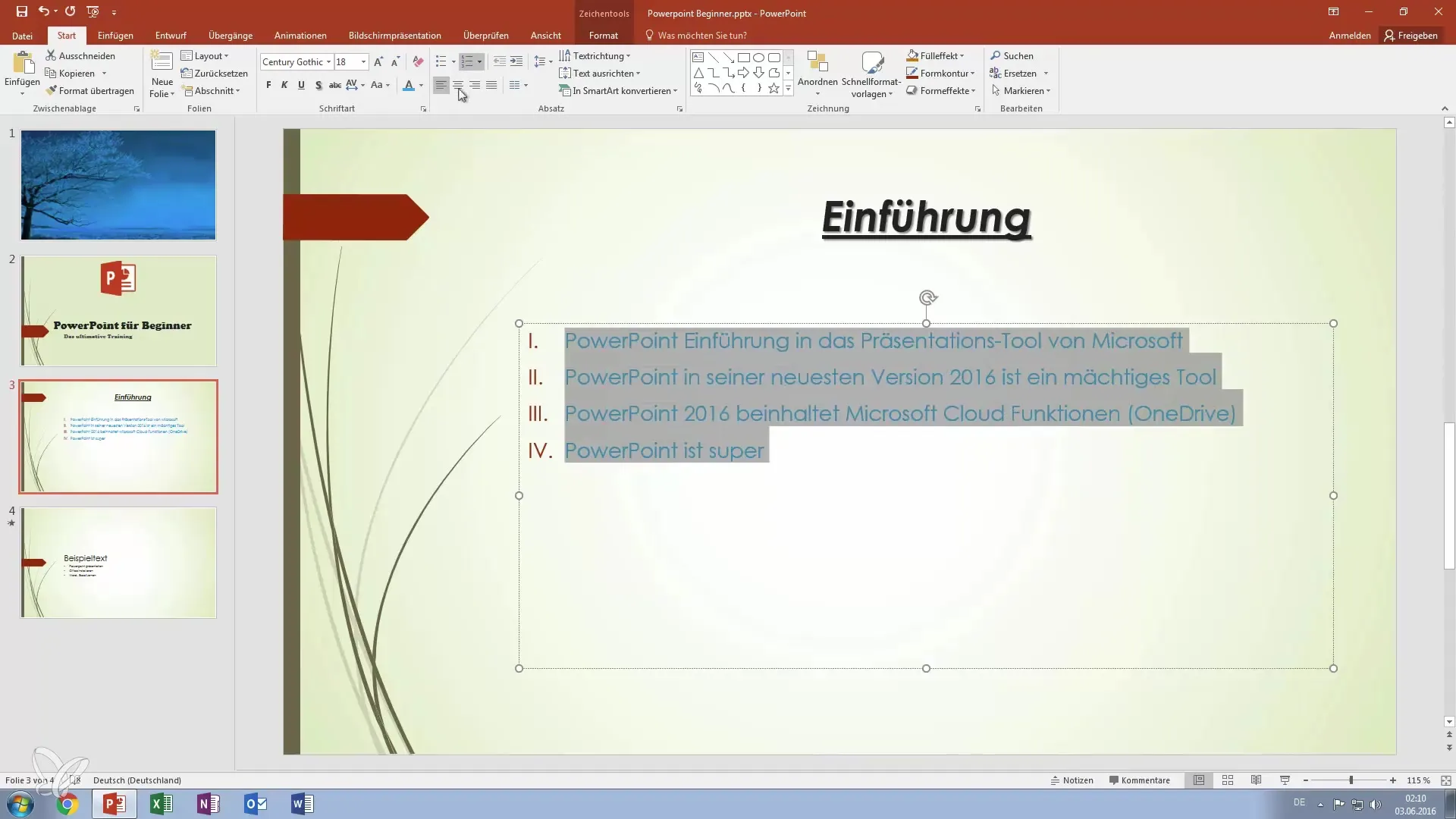Screen dimensions: 1456x819
Task: Open the font name dropdown Century Gothic
Action: pos(328,62)
